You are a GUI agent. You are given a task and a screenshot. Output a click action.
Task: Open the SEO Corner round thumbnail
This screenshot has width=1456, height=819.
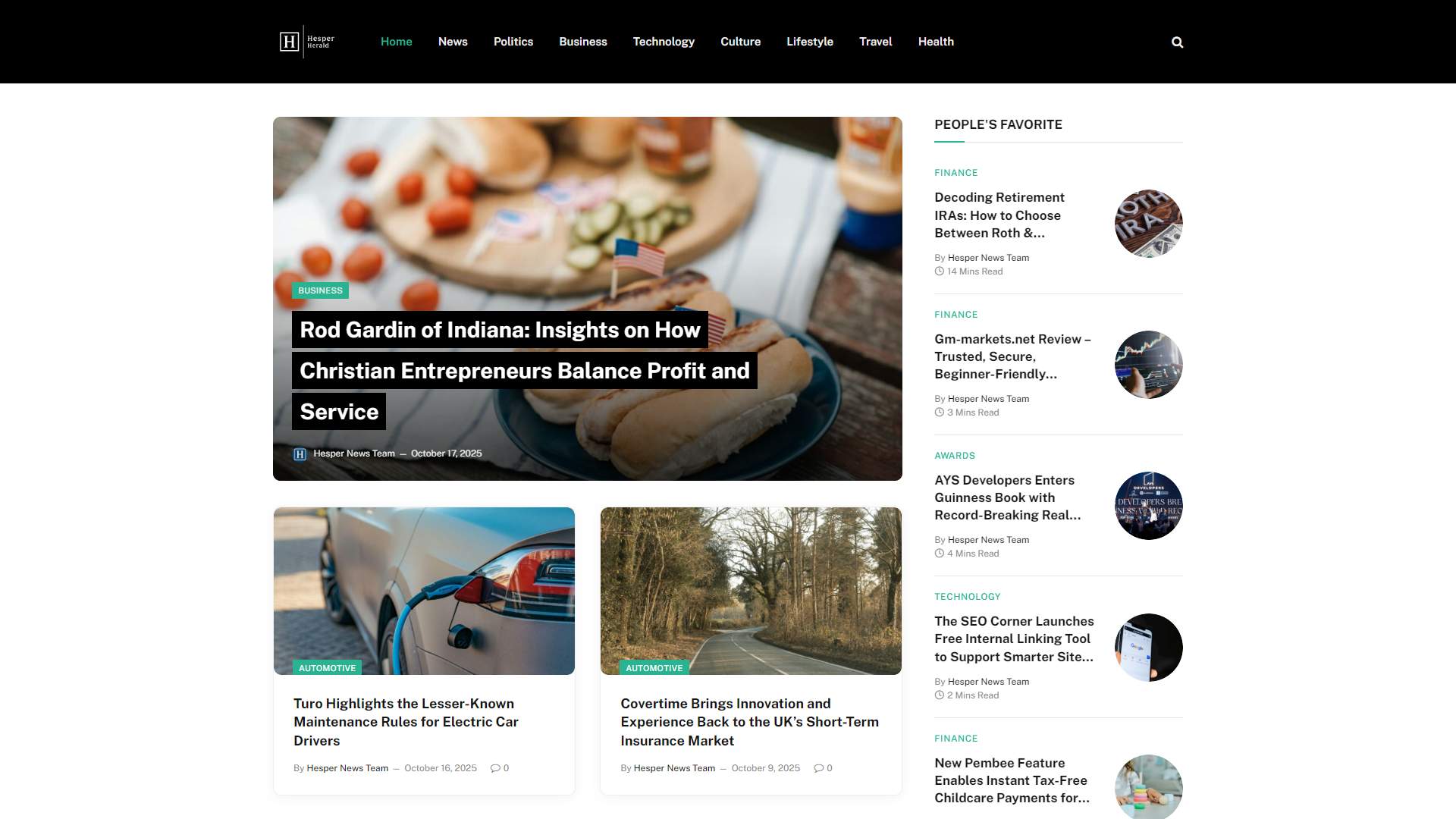tap(1148, 648)
